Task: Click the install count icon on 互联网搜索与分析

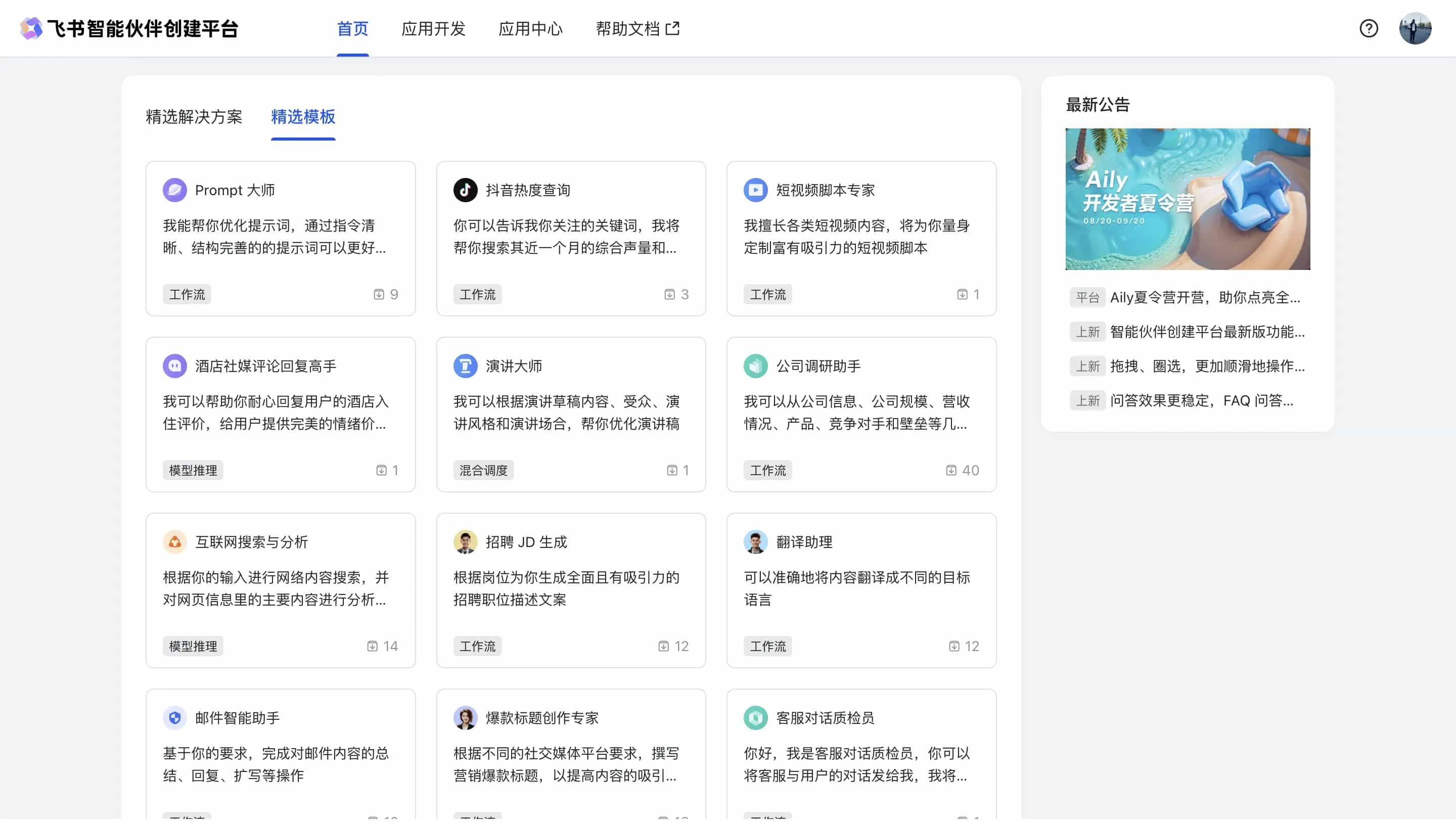Action: tap(372, 646)
